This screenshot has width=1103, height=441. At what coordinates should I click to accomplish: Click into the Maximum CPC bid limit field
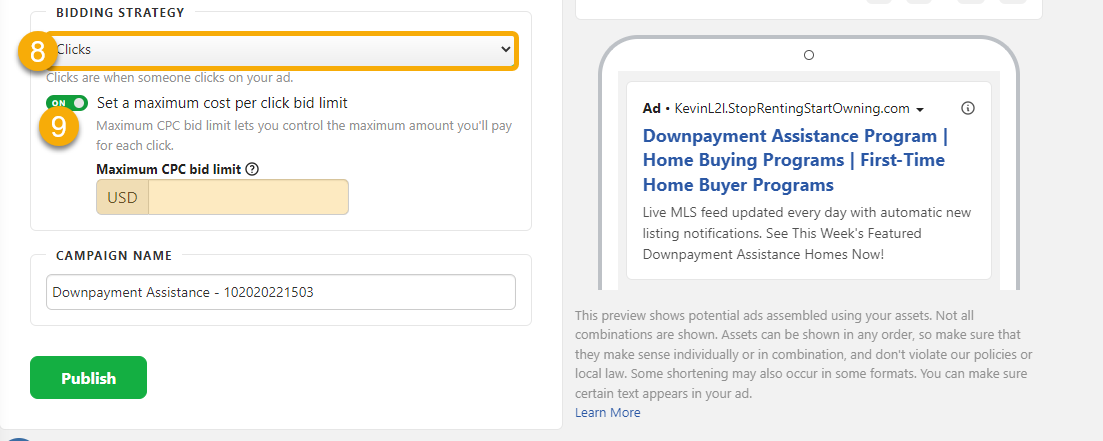pyautogui.click(x=248, y=197)
